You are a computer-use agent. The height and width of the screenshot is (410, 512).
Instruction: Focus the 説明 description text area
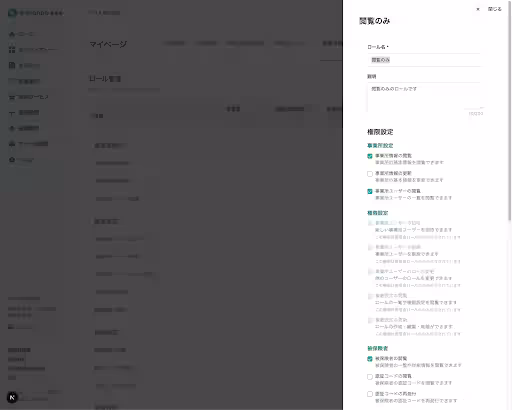click(x=424, y=96)
